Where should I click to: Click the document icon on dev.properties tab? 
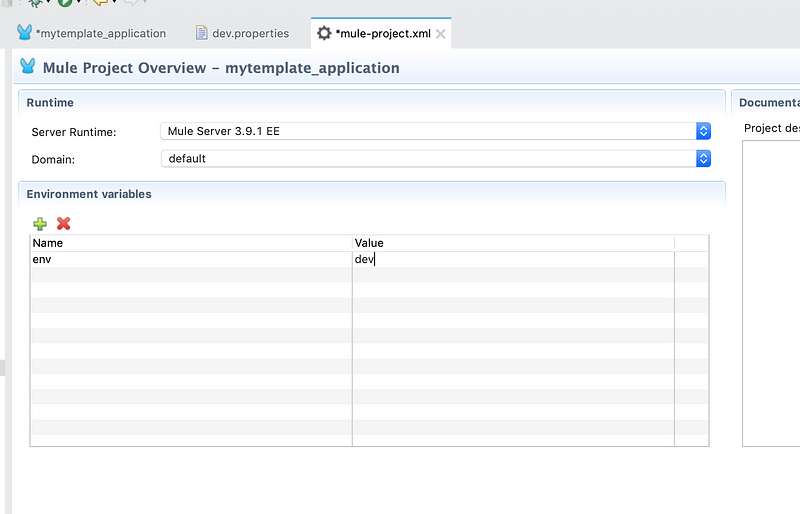pos(202,33)
